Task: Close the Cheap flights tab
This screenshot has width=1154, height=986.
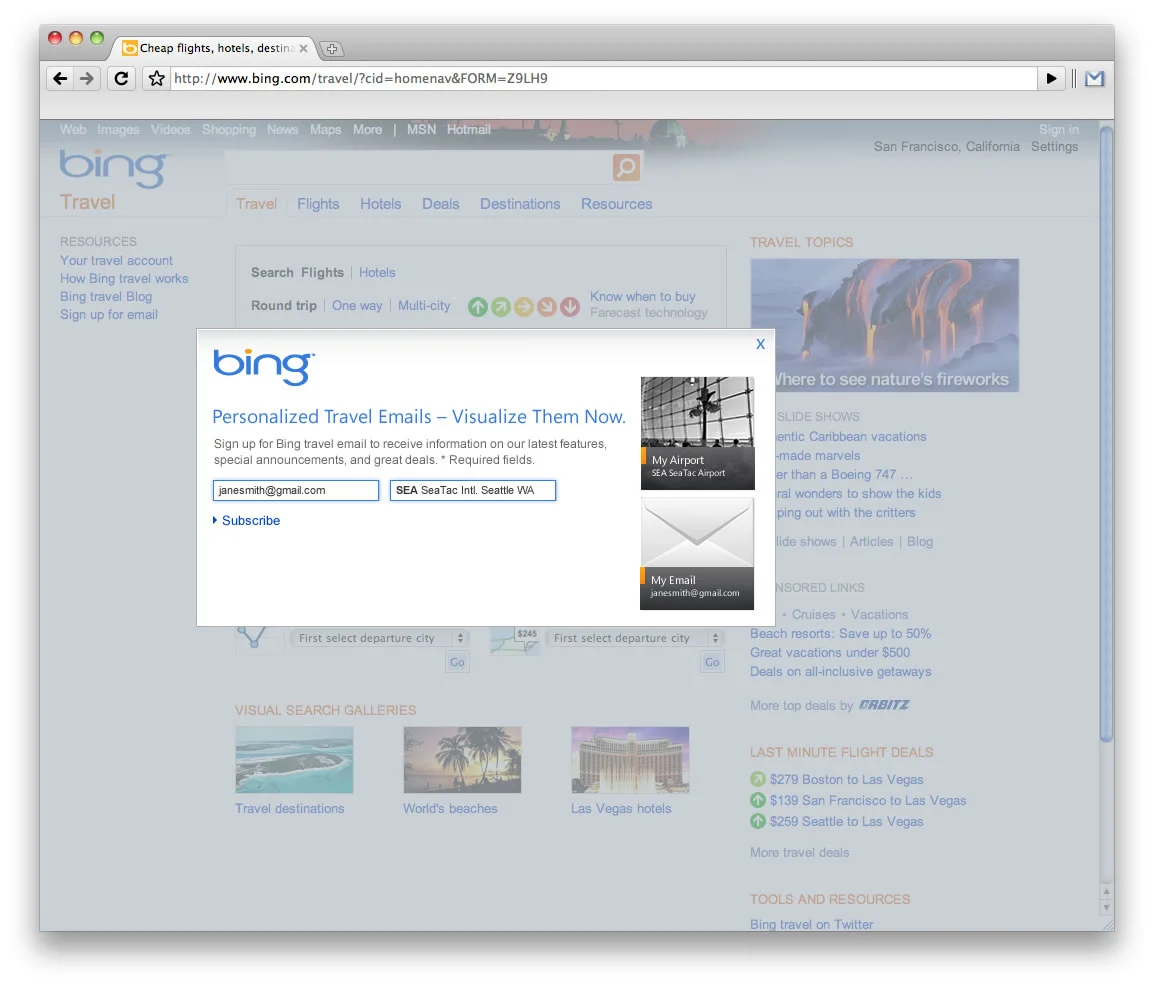Action: coord(303,49)
